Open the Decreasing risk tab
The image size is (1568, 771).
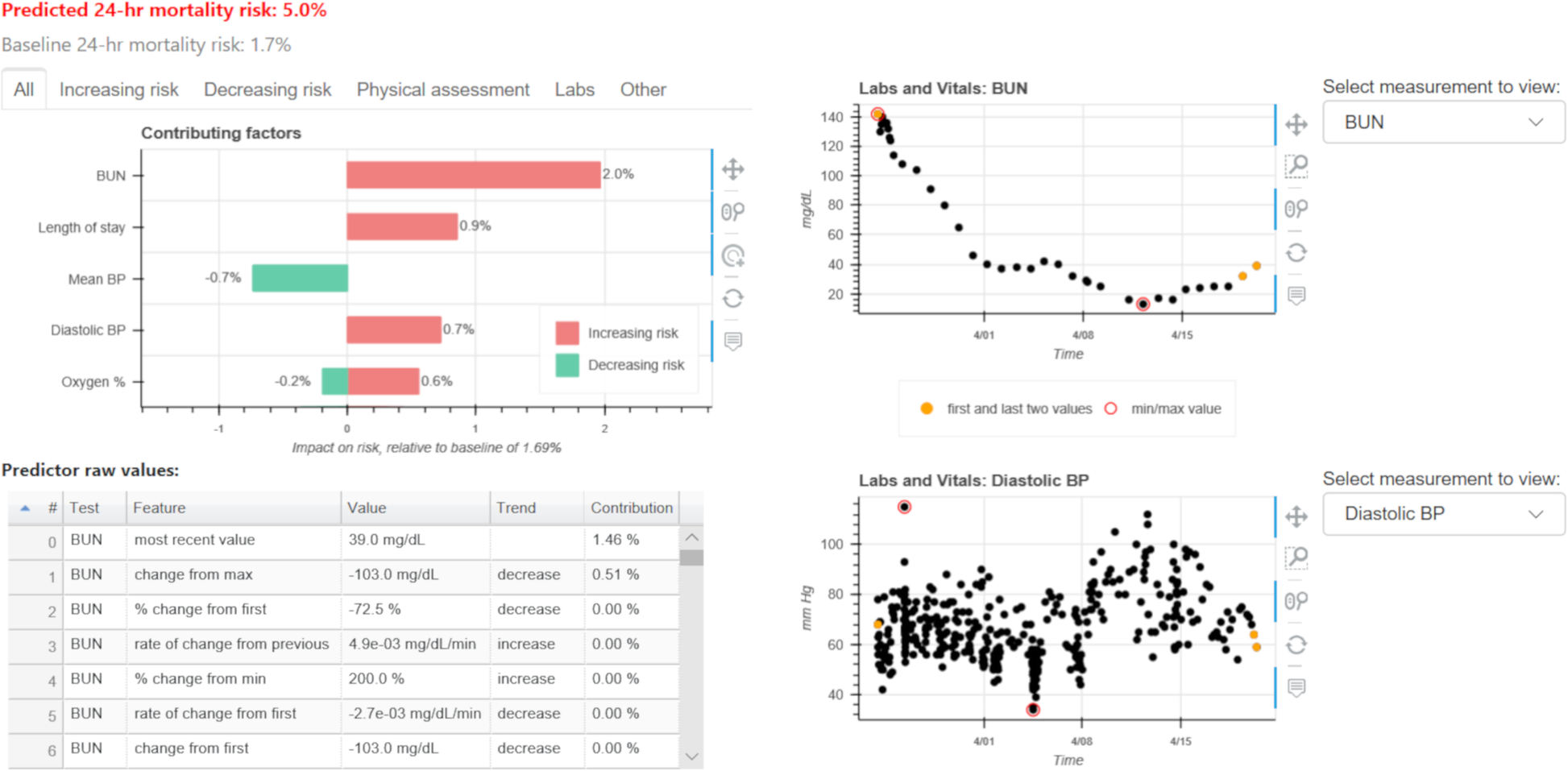[x=268, y=89]
